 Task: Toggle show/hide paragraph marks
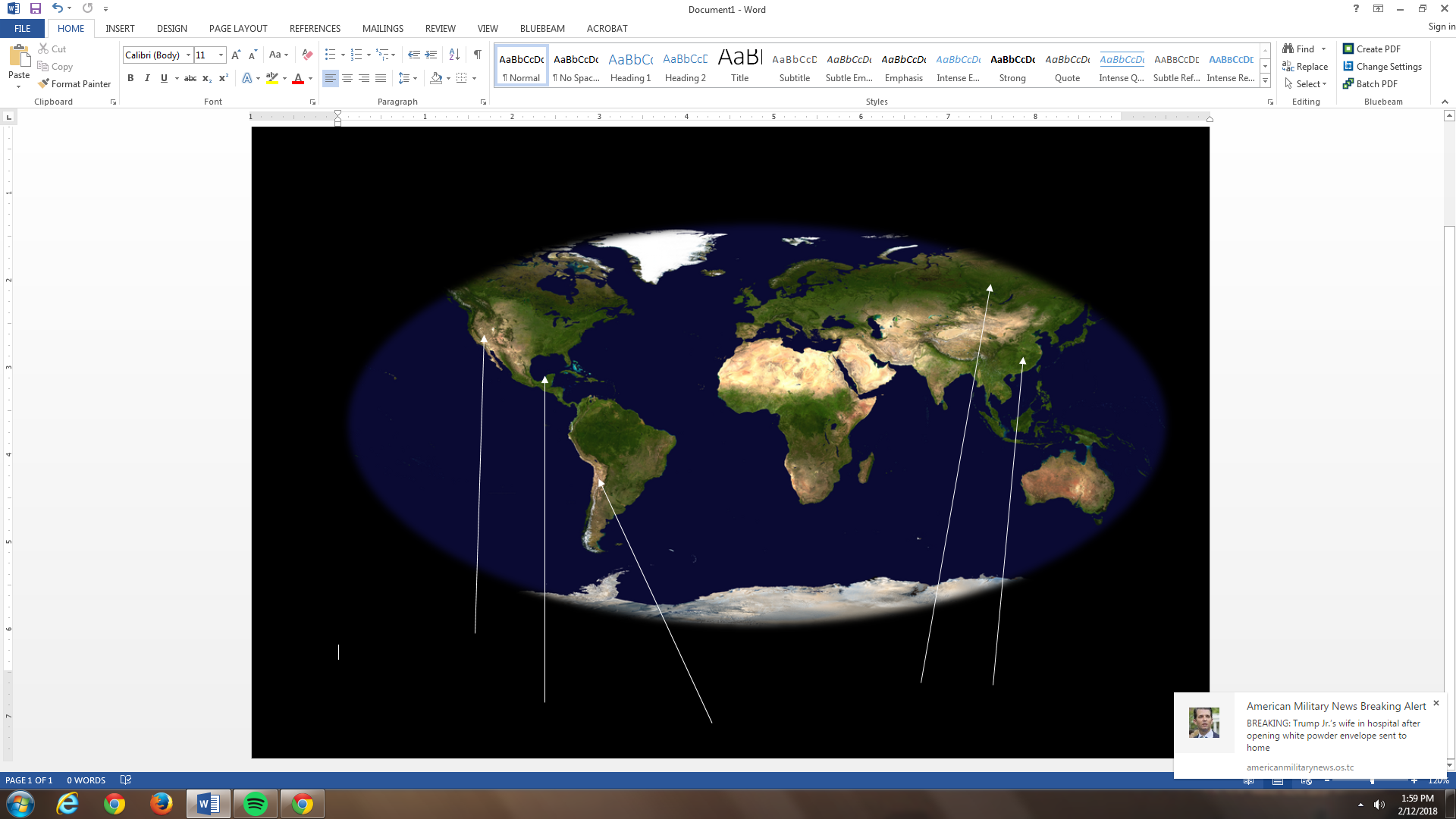tap(477, 55)
